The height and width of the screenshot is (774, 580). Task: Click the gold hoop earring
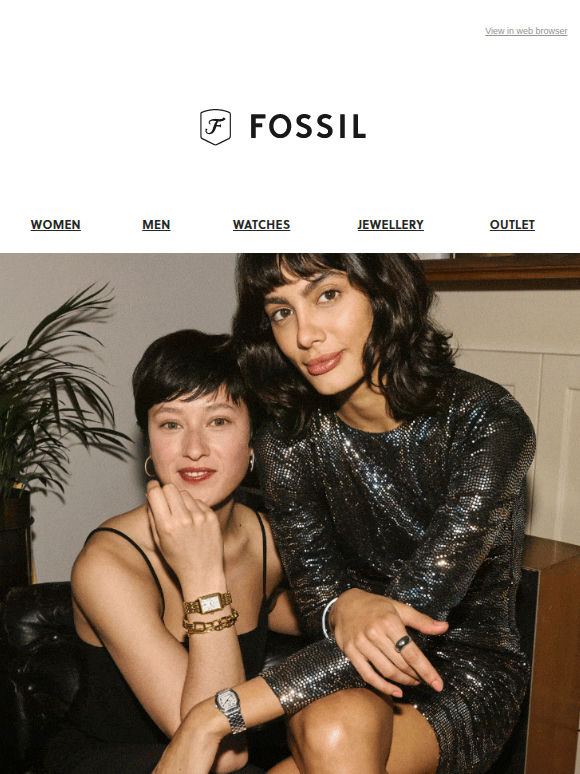point(149,466)
